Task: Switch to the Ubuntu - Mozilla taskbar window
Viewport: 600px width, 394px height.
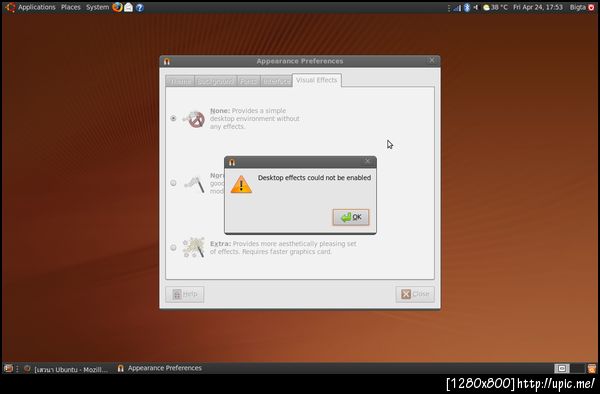Action: point(67,369)
